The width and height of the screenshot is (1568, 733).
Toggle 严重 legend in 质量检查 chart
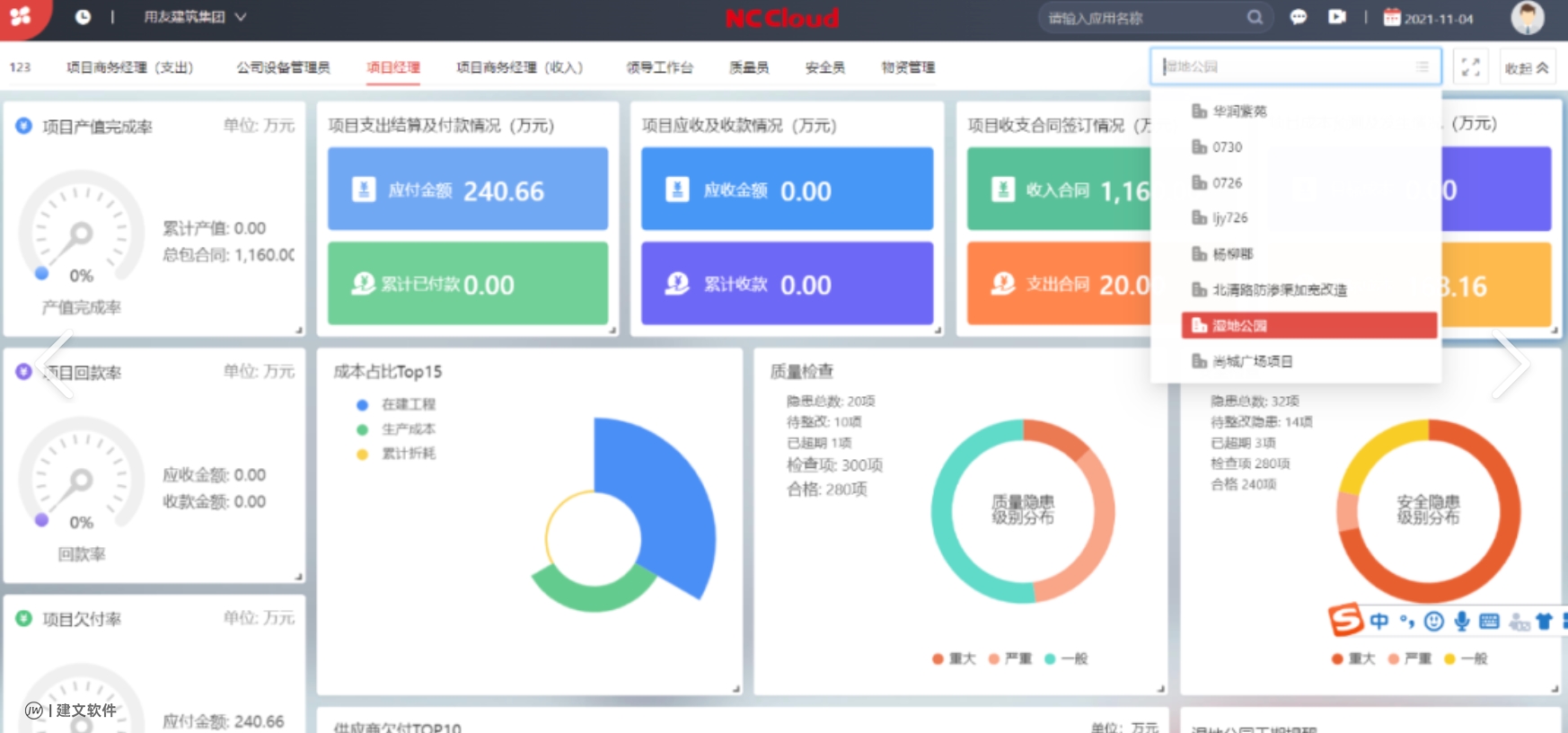(x=1010, y=658)
